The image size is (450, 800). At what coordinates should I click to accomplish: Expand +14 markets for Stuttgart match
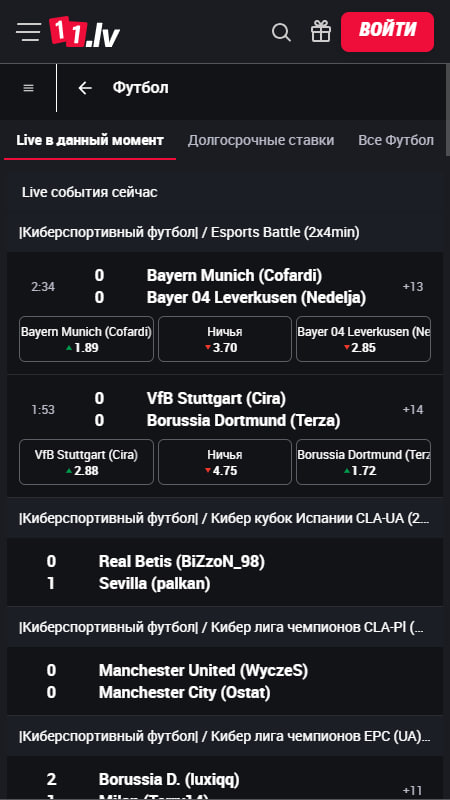tap(413, 410)
